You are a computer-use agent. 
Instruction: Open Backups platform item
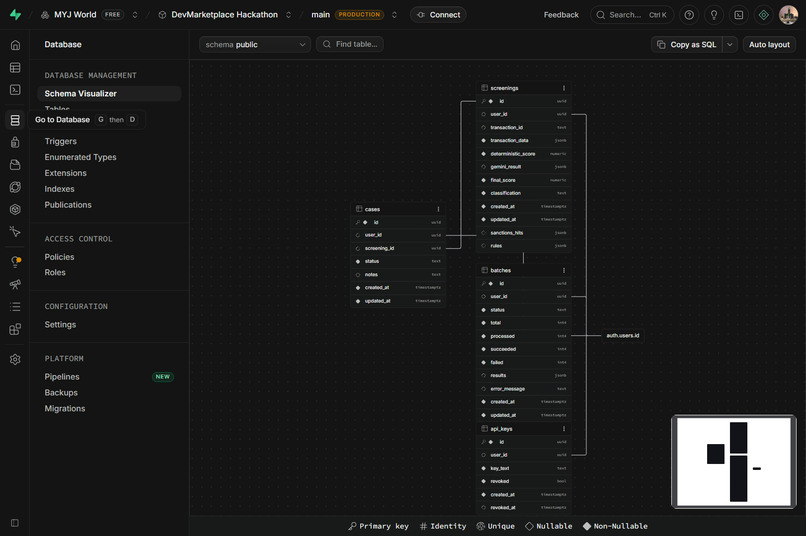(61, 393)
